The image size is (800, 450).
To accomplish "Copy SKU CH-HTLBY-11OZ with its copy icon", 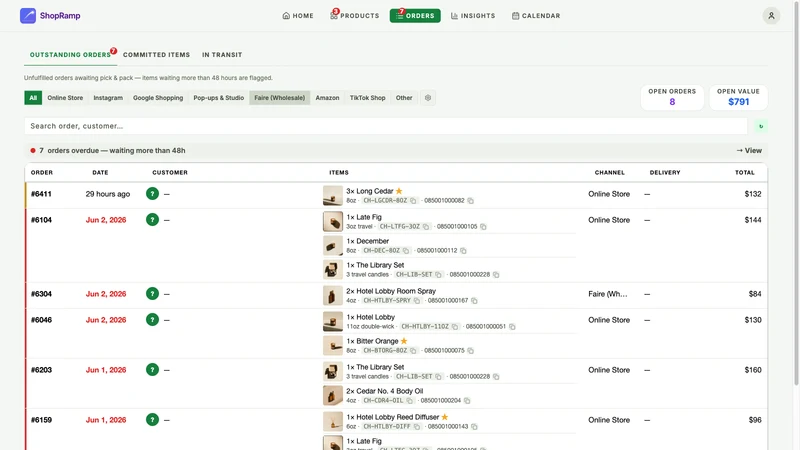I will point(455,327).
